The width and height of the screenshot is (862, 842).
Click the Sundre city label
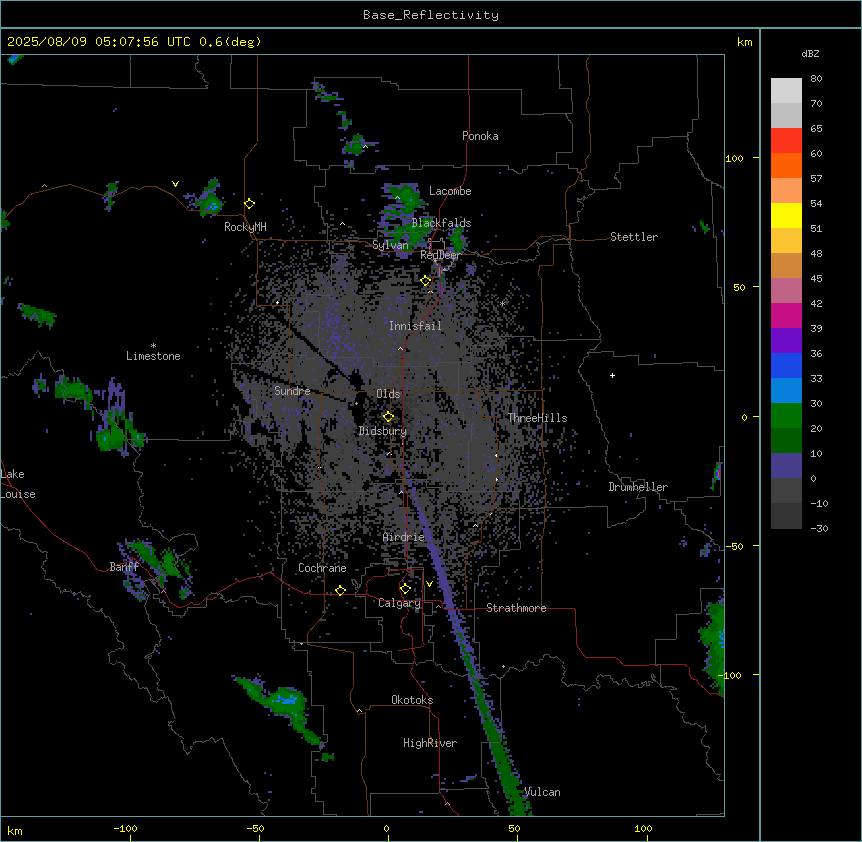point(292,391)
